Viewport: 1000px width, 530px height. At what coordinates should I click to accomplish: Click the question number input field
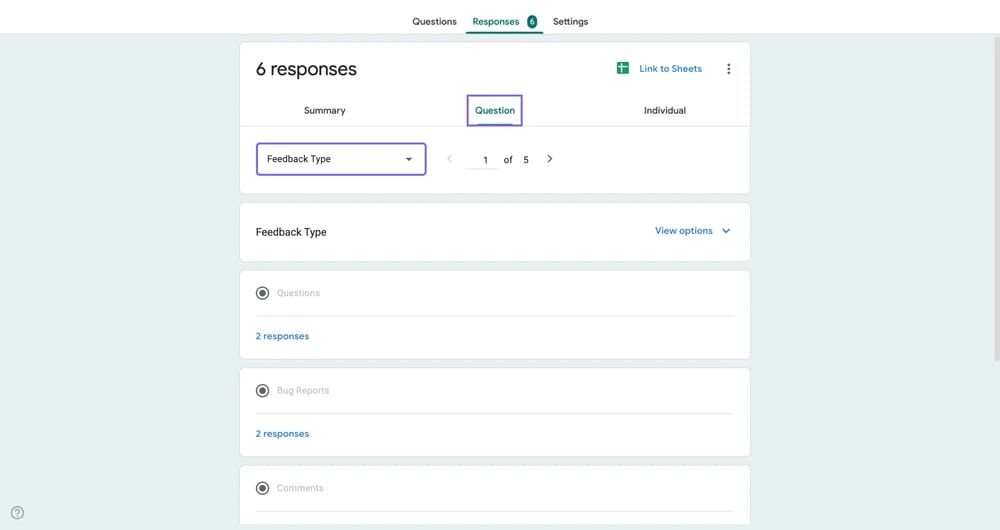[482, 159]
